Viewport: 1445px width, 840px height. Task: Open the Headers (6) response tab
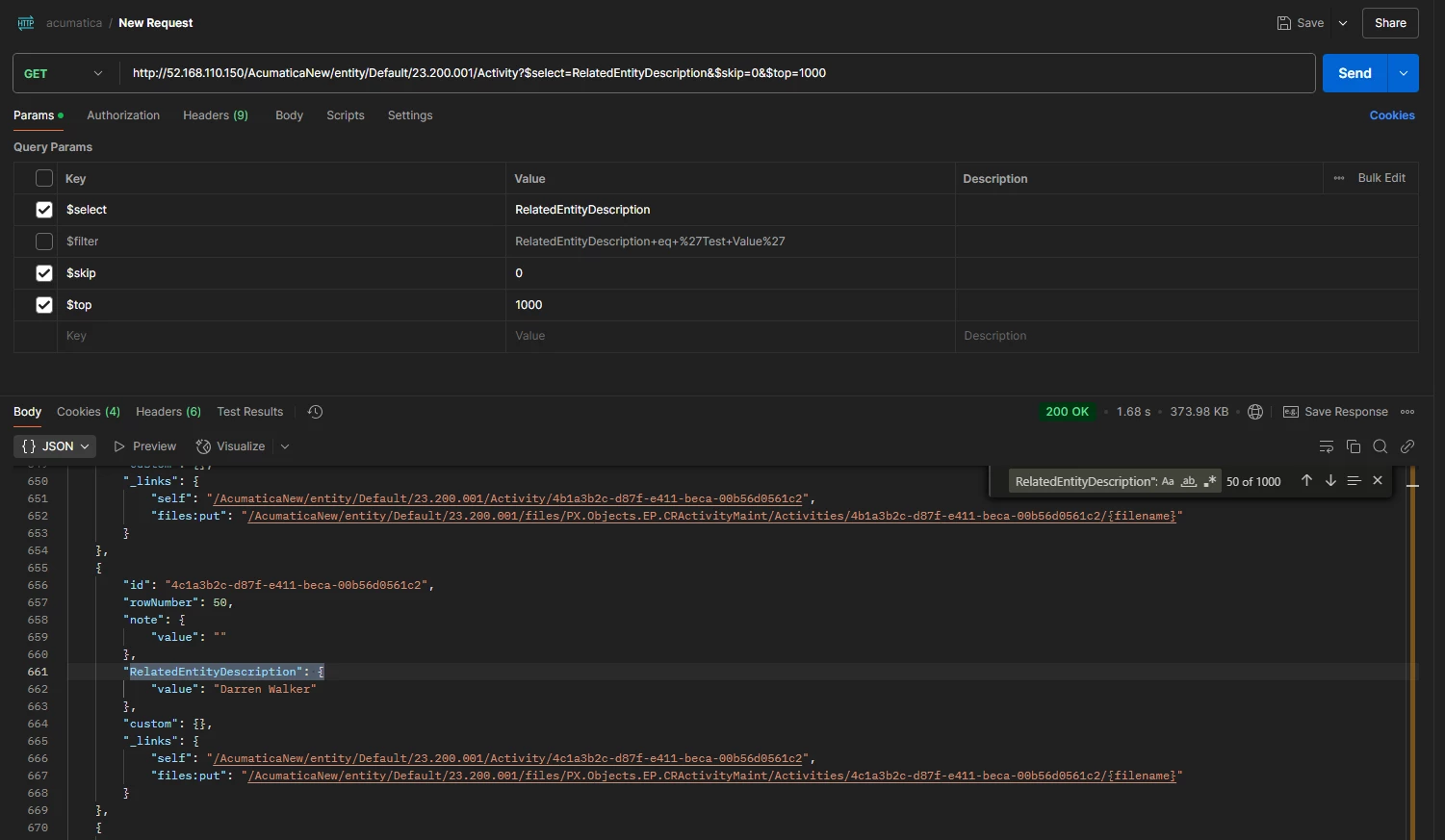point(168,411)
